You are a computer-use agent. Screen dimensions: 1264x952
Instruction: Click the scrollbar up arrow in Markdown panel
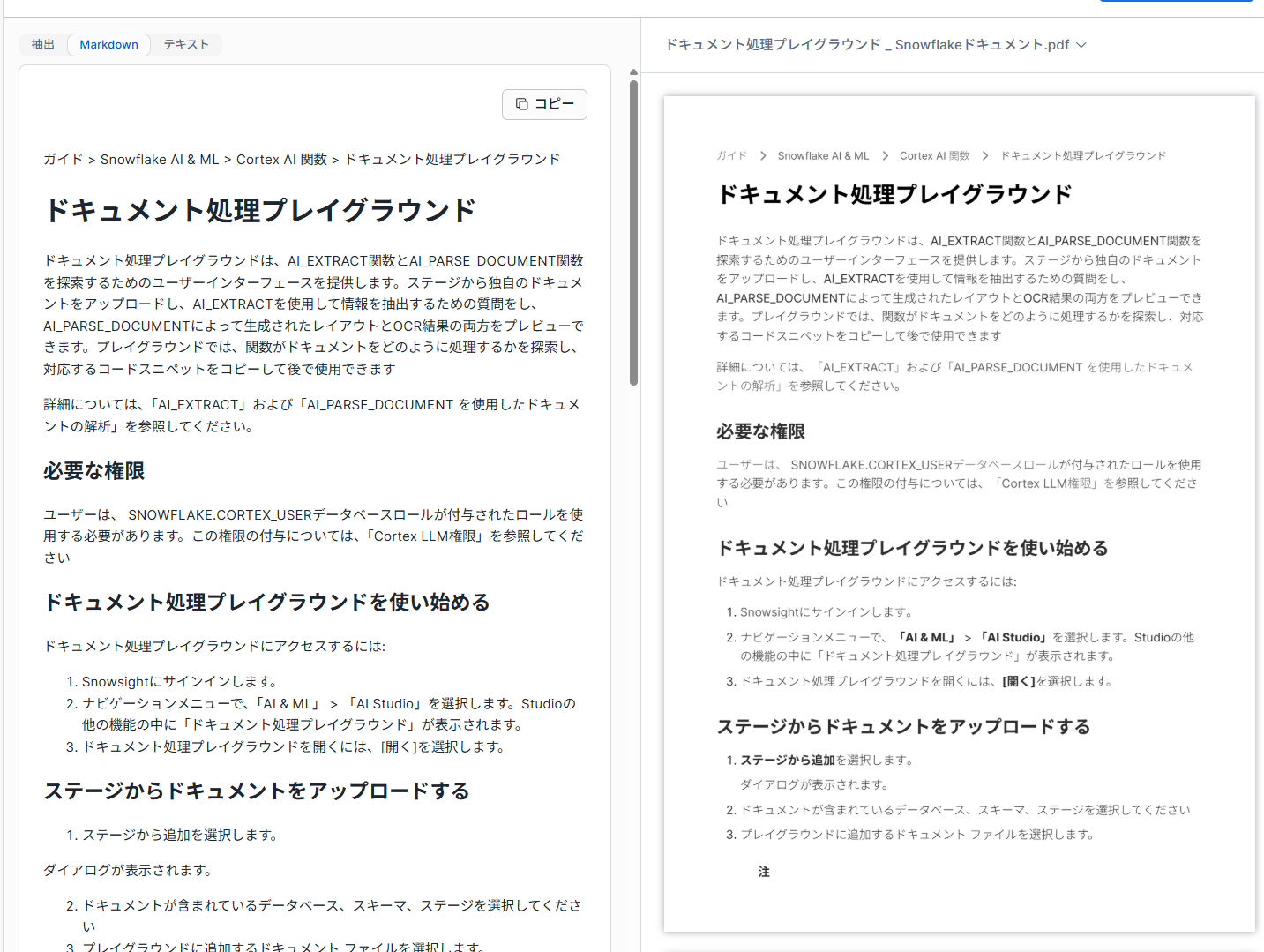pos(633,72)
